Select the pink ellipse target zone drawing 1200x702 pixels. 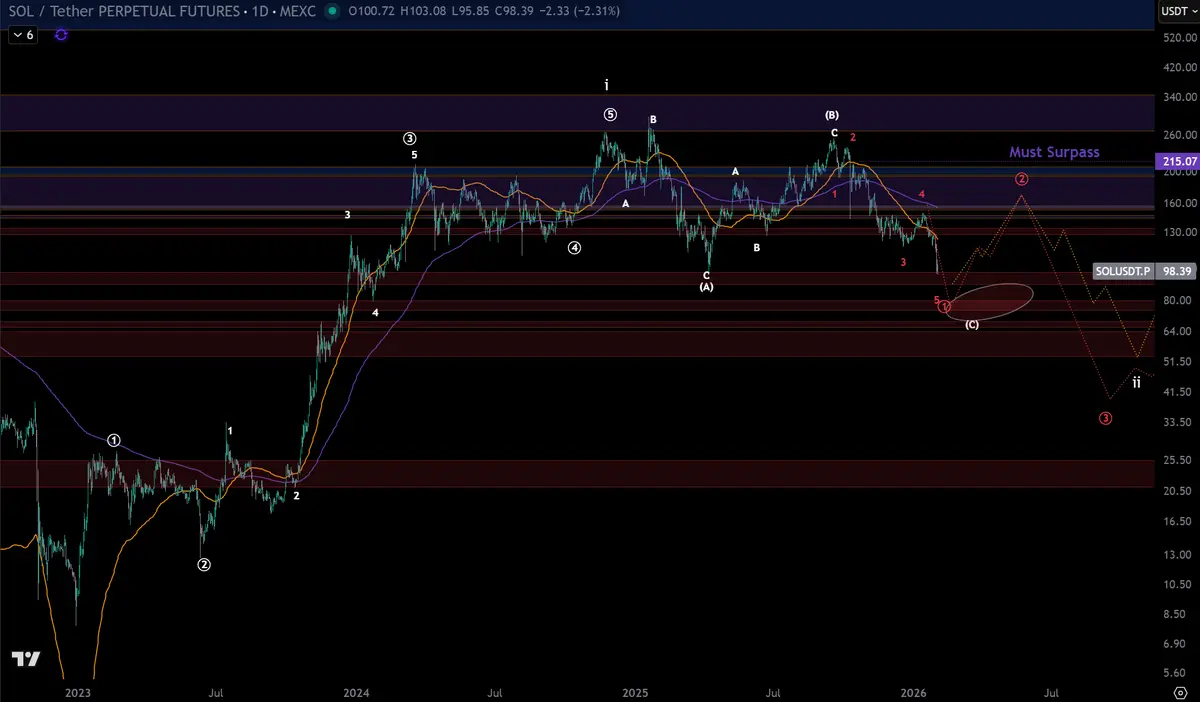[988, 300]
